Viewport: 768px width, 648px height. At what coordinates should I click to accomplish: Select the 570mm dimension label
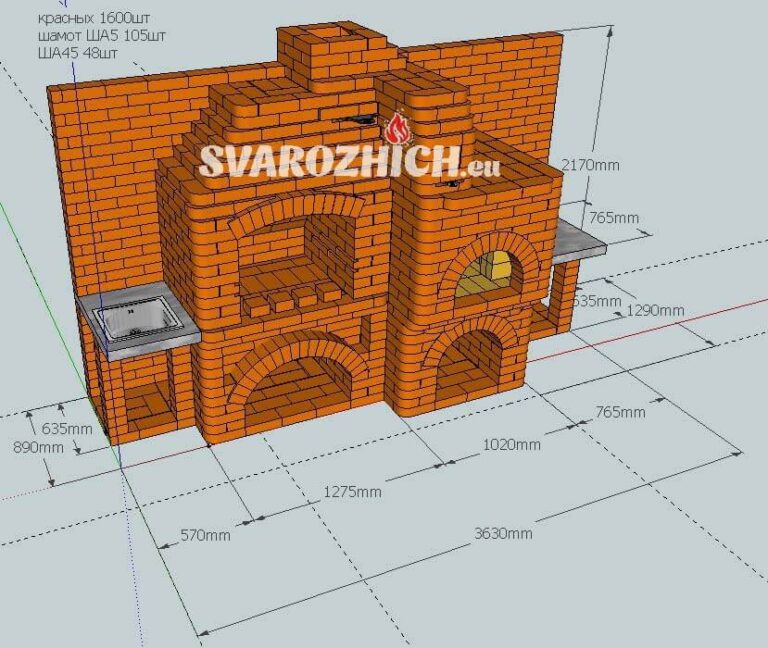click(x=203, y=535)
